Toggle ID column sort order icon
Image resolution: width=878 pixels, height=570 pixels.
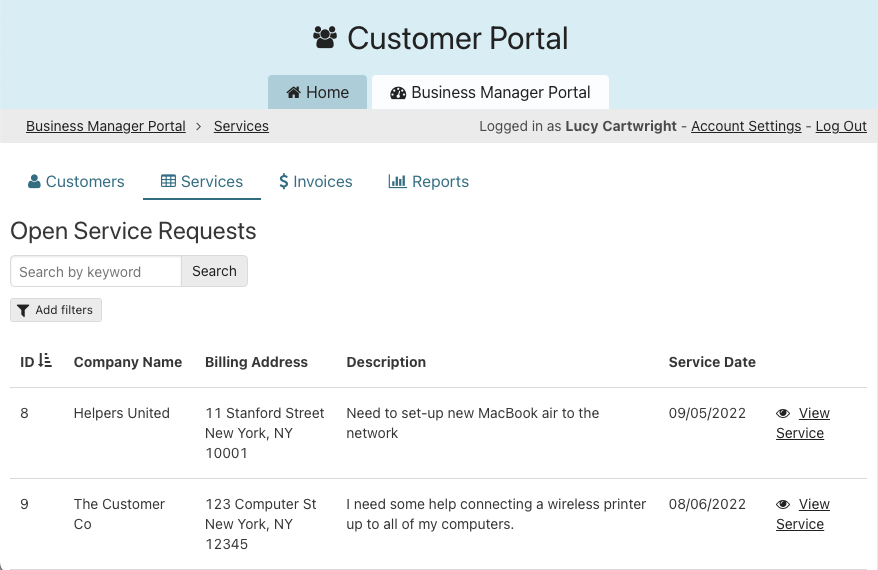pos(45,361)
